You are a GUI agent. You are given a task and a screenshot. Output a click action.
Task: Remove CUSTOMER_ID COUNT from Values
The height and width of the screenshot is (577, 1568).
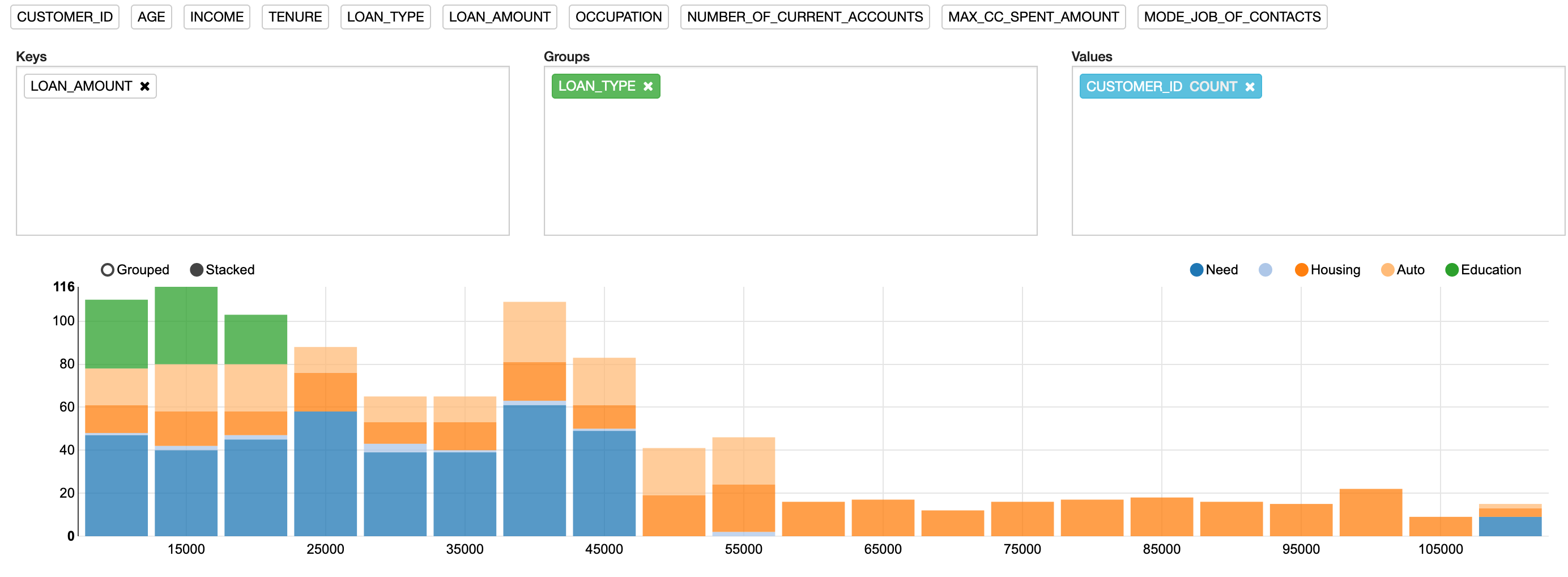click(x=1250, y=87)
